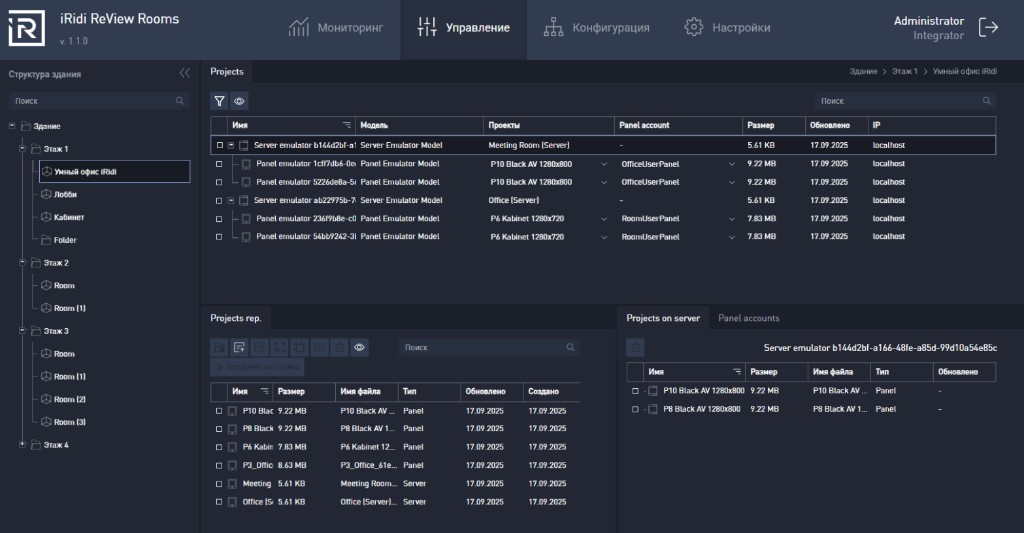Check the Server emulator ab22975b row checkbox
Screen dimensions: 1024x533
point(219,201)
